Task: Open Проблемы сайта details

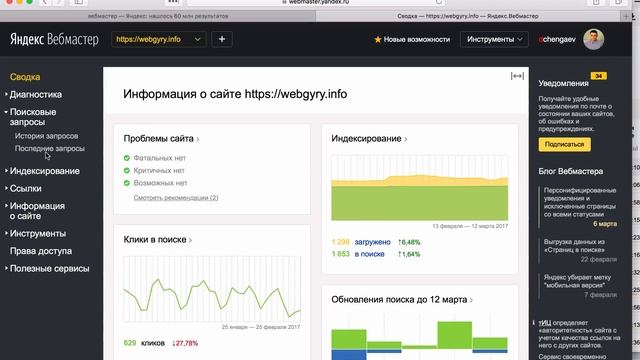Action: (161, 139)
